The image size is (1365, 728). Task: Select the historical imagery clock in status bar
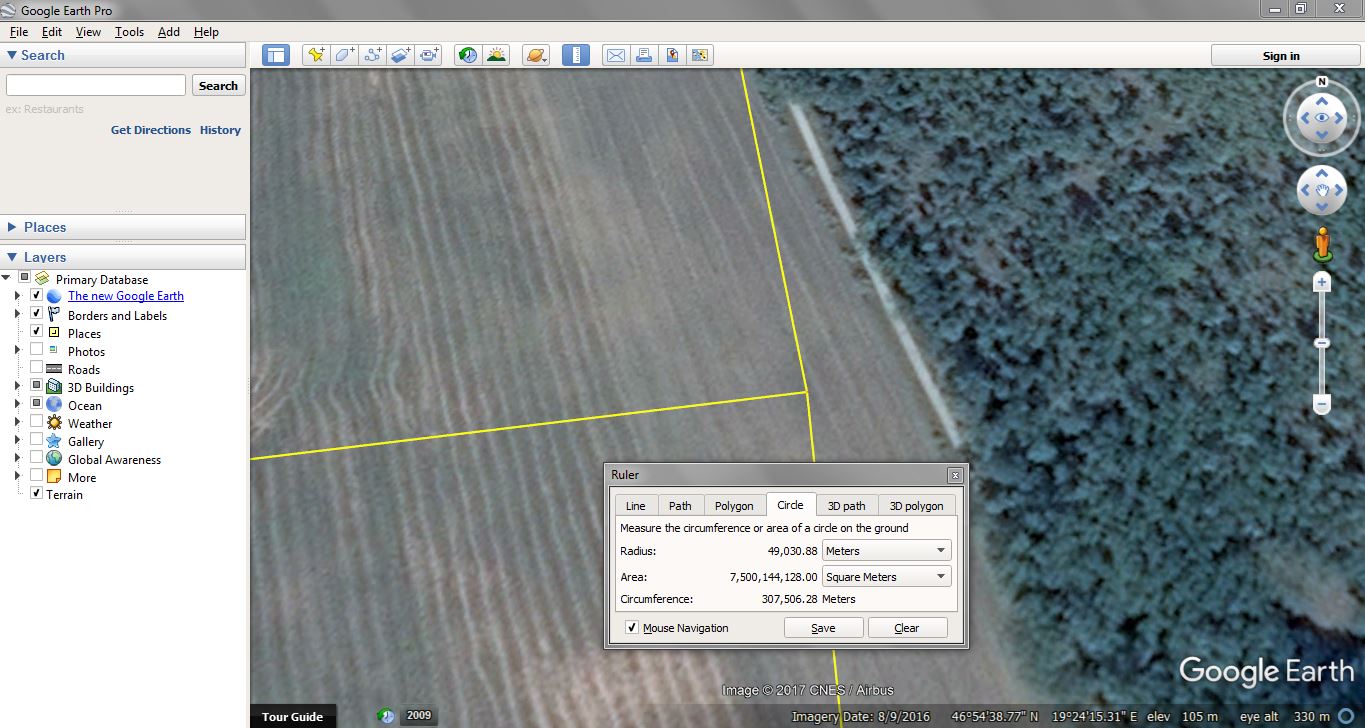(386, 716)
